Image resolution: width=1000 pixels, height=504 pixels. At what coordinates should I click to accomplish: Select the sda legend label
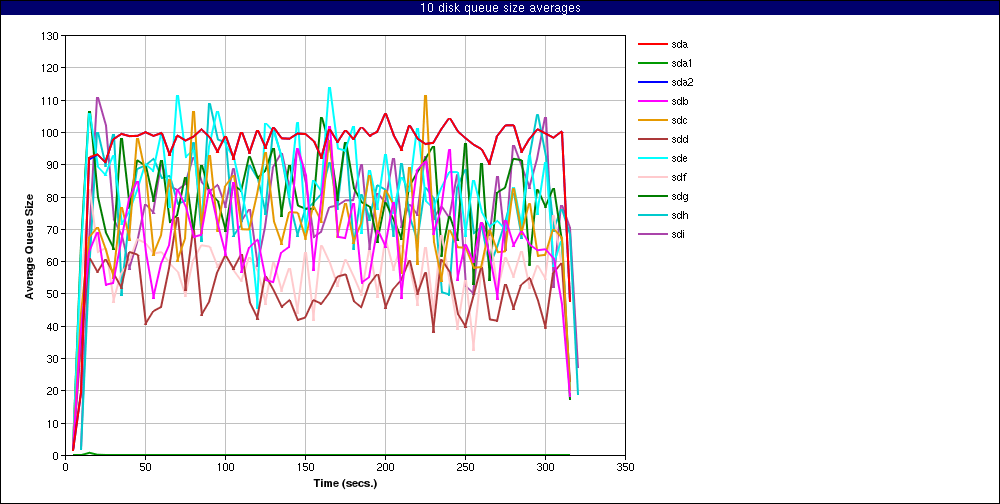[x=679, y=45]
